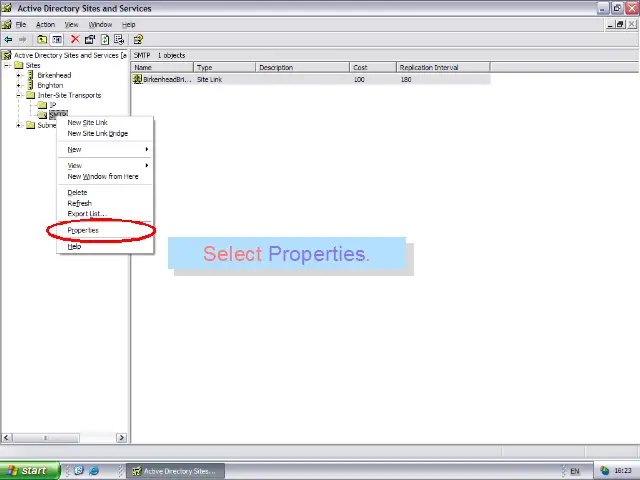The width and height of the screenshot is (640, 480).
Task: Click the Subnets folder icon
Action: 31,125
